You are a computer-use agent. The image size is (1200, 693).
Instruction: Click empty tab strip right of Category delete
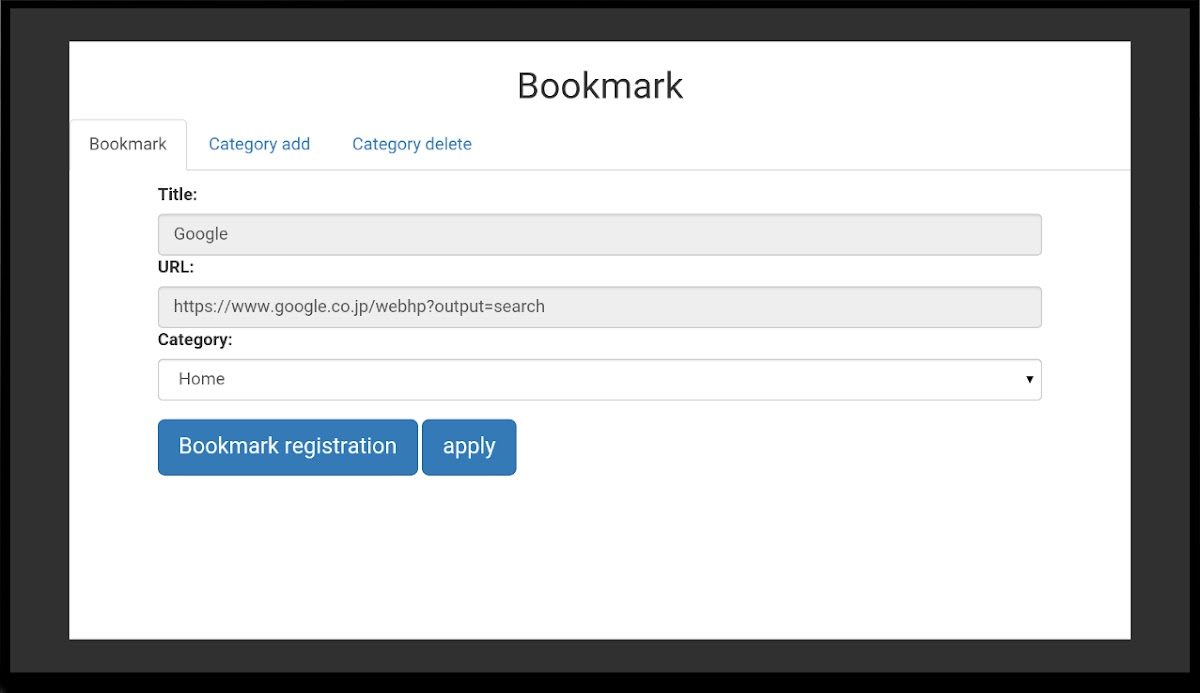(800, 144)
